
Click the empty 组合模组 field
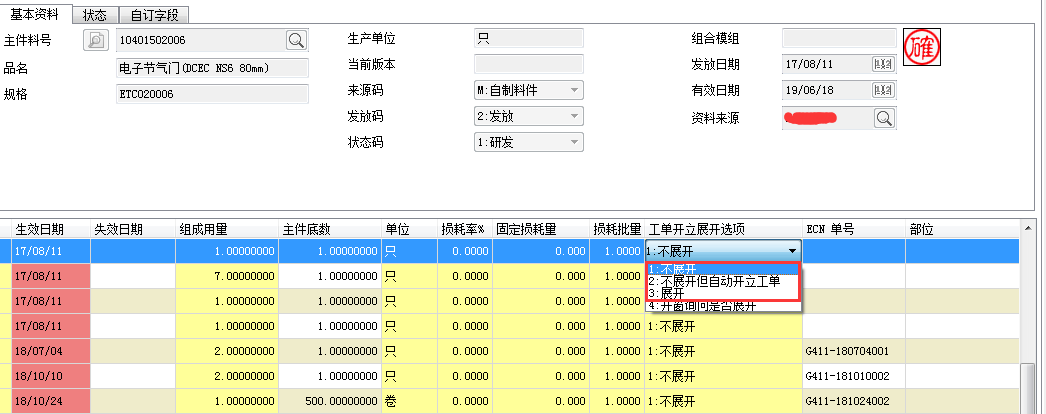click(x=839, y=39)
